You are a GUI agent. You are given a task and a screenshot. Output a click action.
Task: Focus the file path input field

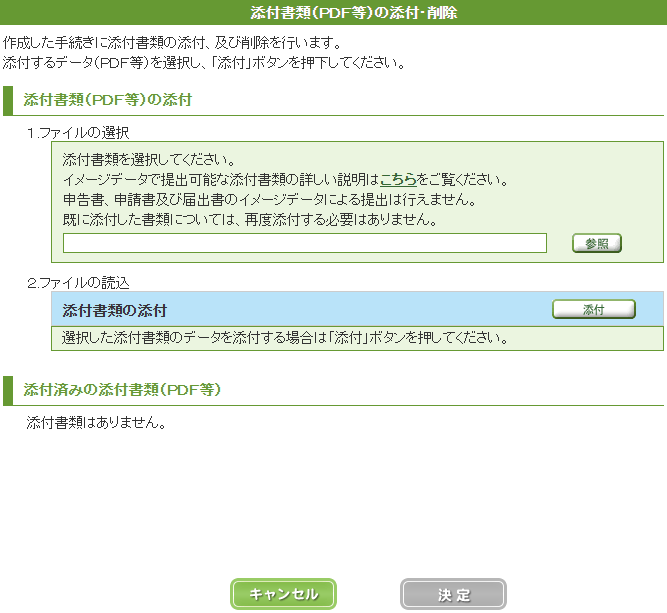coord(305,243)
